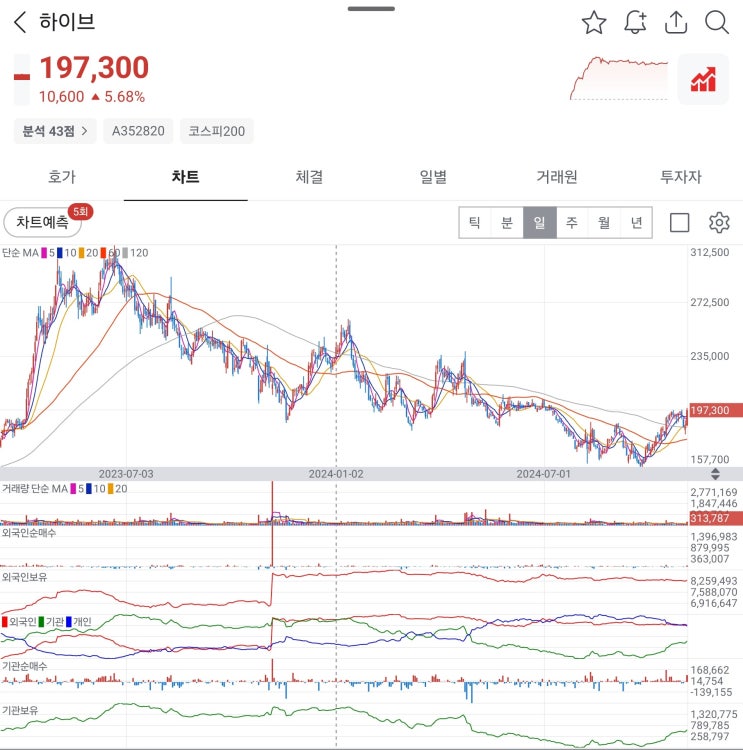Image resolution: width=743 pixels, height=750 pixels.
Task: Tap the intraday mini chart thumbnail
Action: [x=619, y=78]
